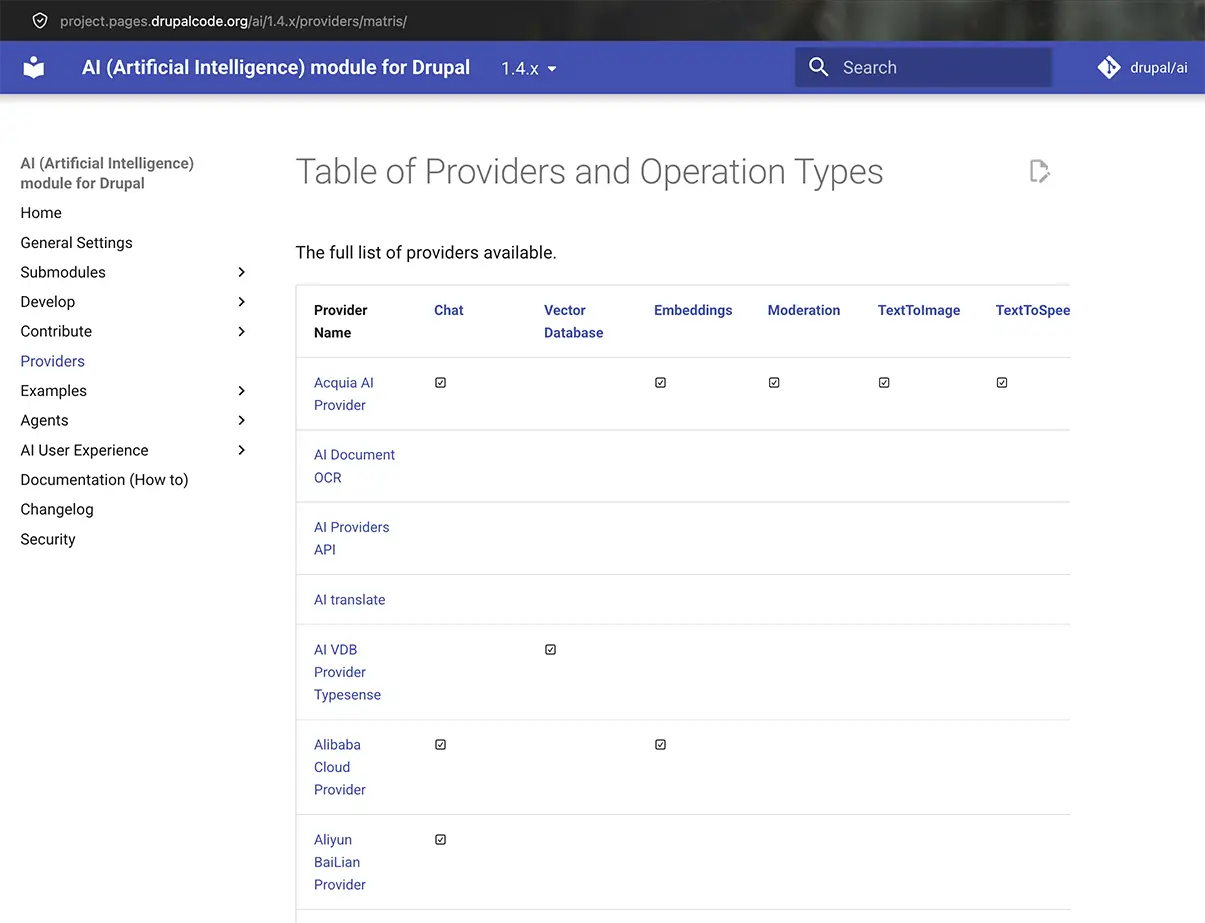The image size is (1205, 923).
Task: Open Documentation (How to) page
Action: coord(104,480)
